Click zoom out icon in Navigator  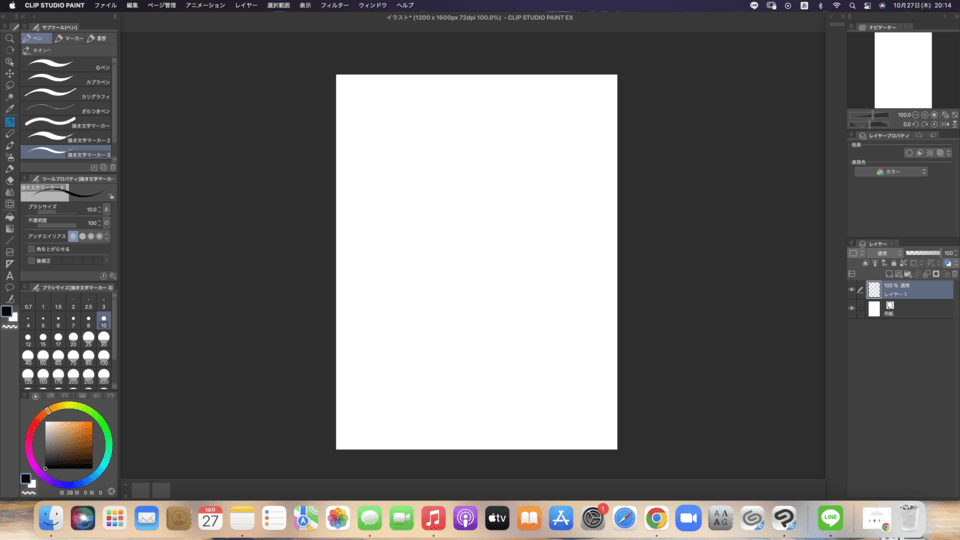pyautogui.click(x=916, y=114)
